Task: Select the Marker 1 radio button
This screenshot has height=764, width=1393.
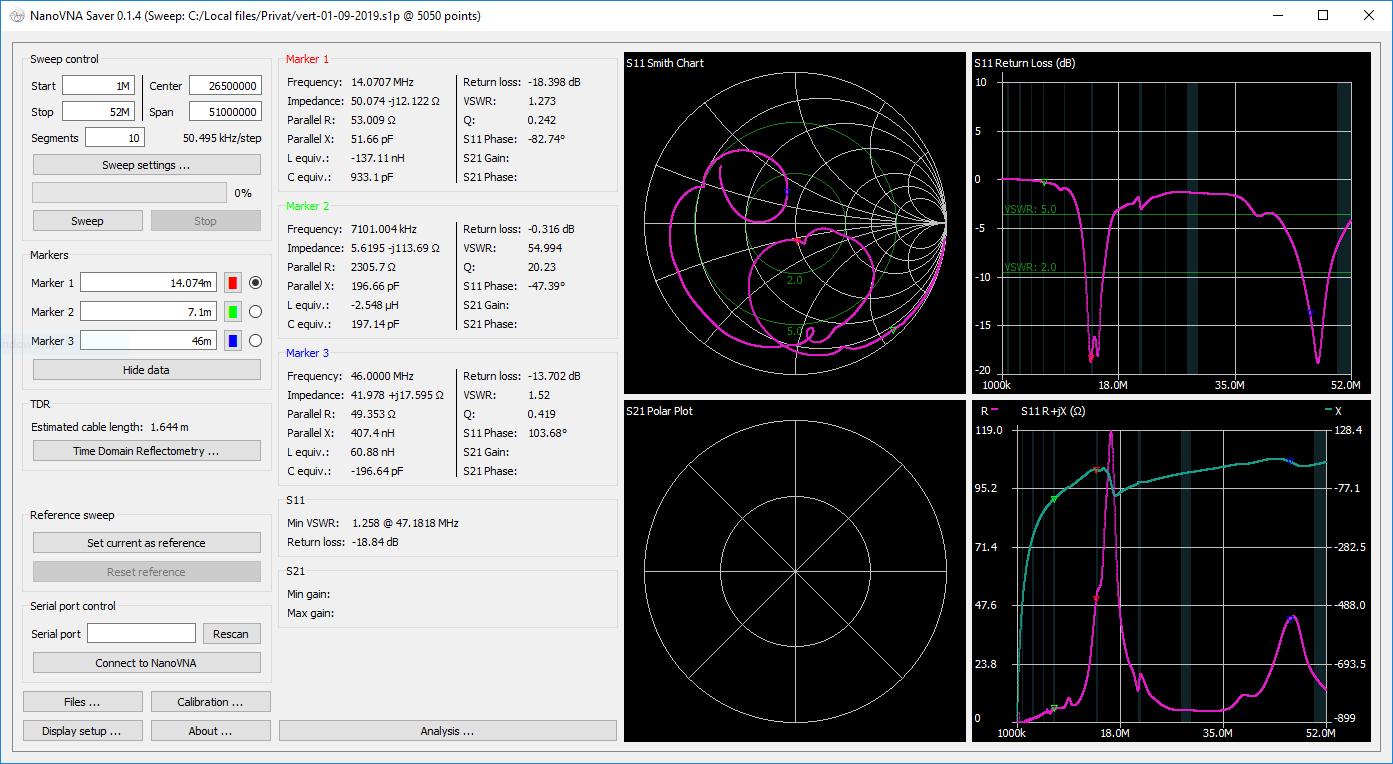Action: [256, 283]
